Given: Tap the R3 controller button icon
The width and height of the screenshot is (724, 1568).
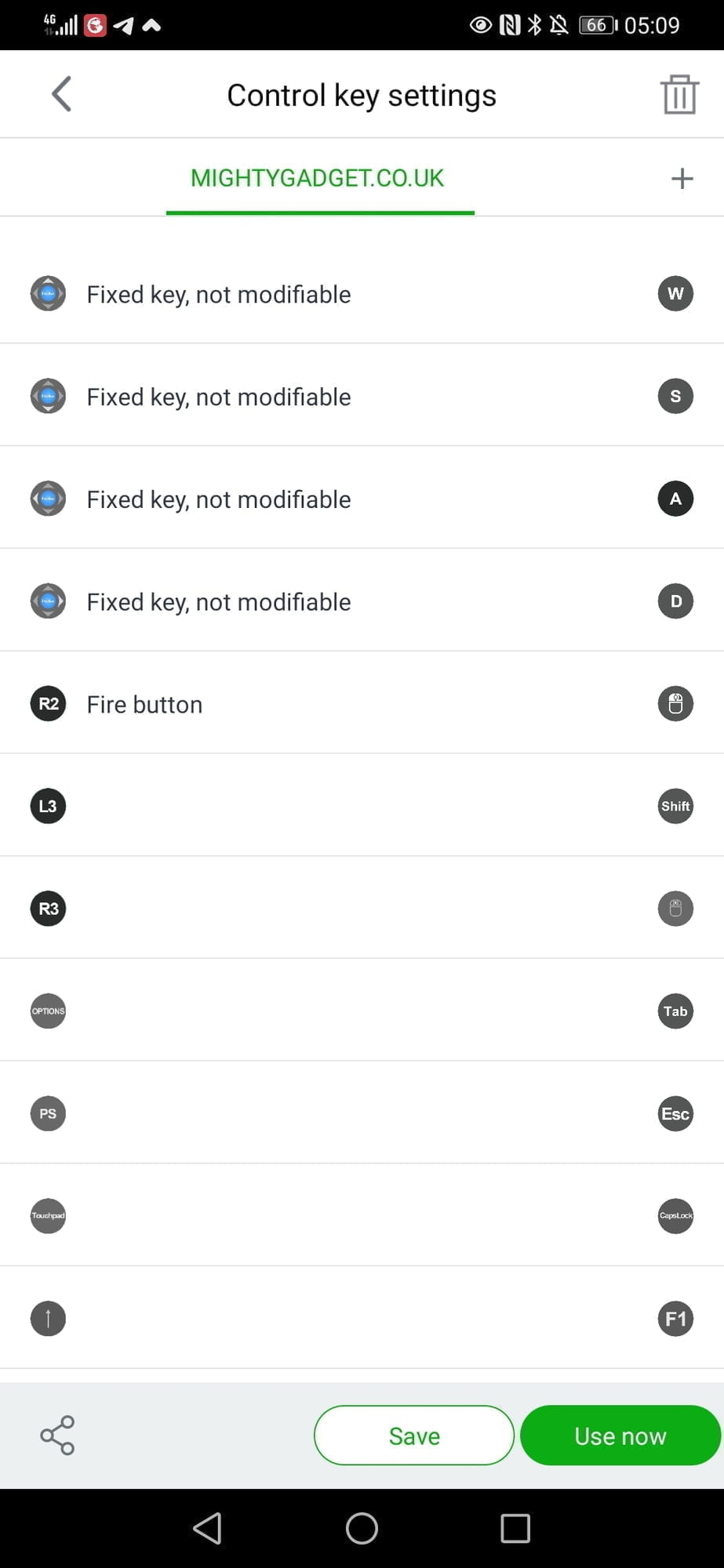Looking at the screenshot, I should pos(48,909).
